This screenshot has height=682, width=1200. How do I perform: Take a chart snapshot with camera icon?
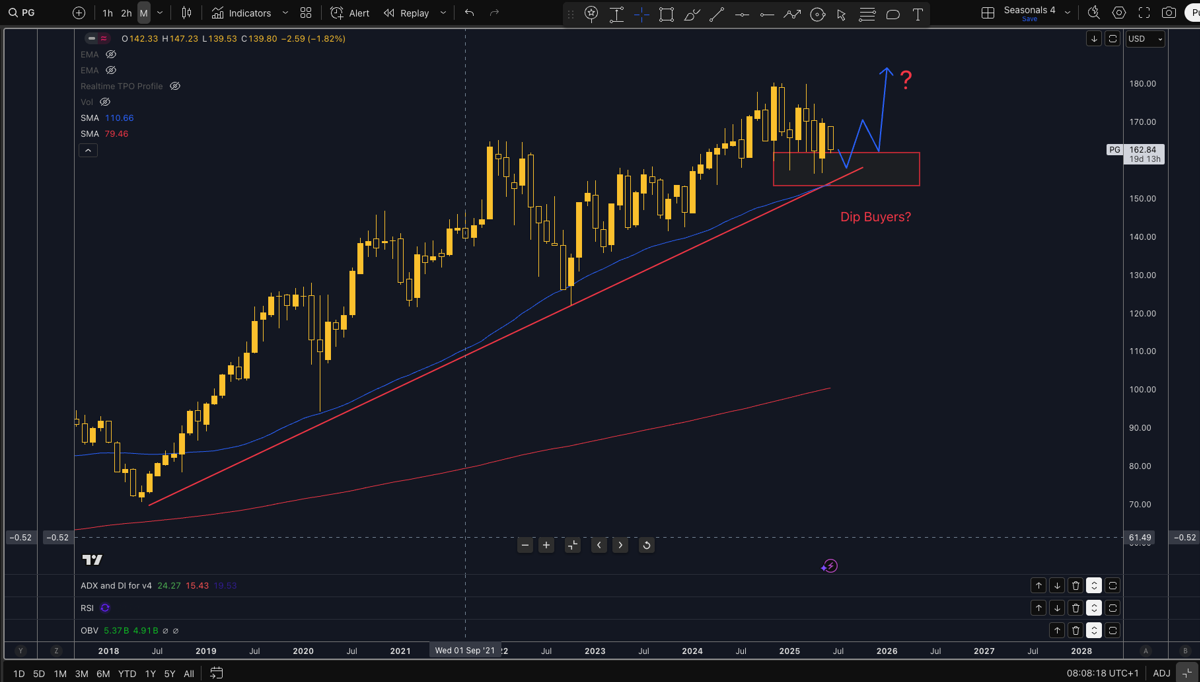[1169, 13]
